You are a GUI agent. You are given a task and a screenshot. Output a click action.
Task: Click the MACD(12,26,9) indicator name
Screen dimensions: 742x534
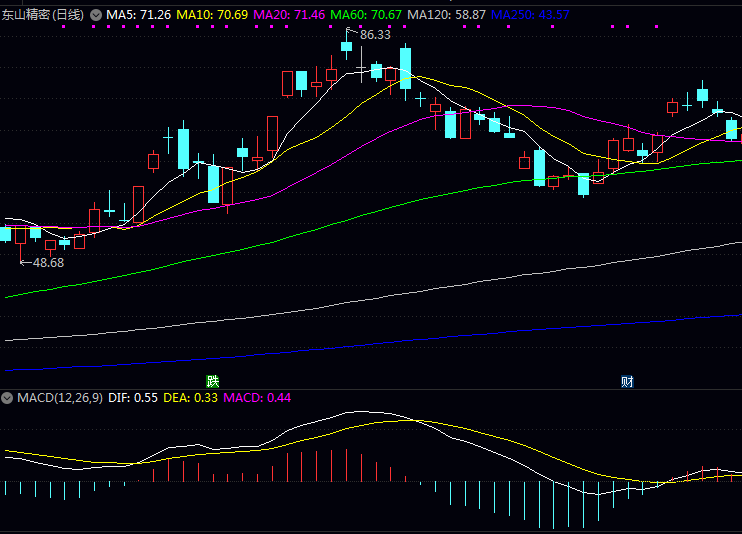click(x=60, y=398)
